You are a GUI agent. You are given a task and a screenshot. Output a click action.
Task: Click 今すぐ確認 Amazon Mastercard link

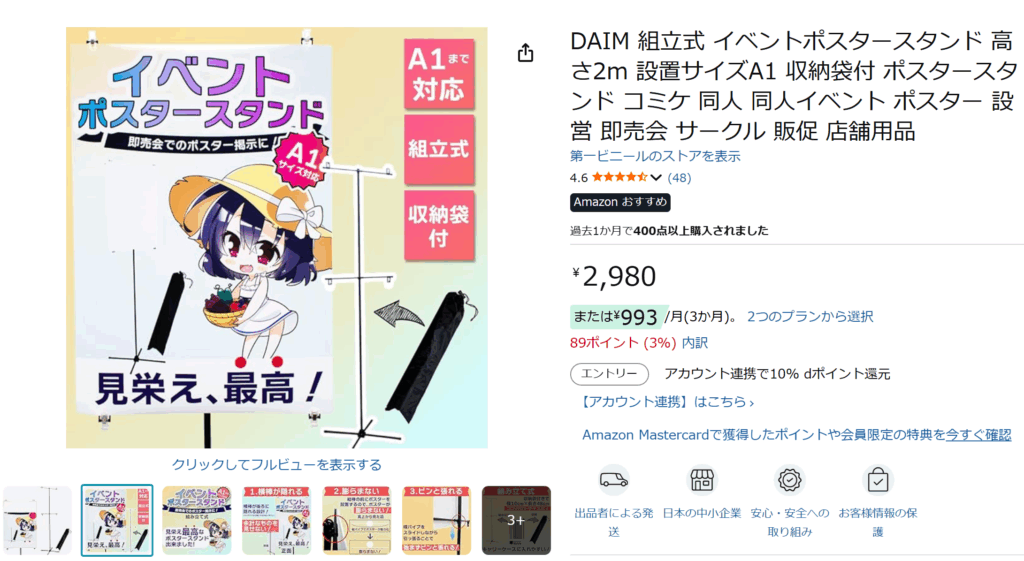point(978,435)
